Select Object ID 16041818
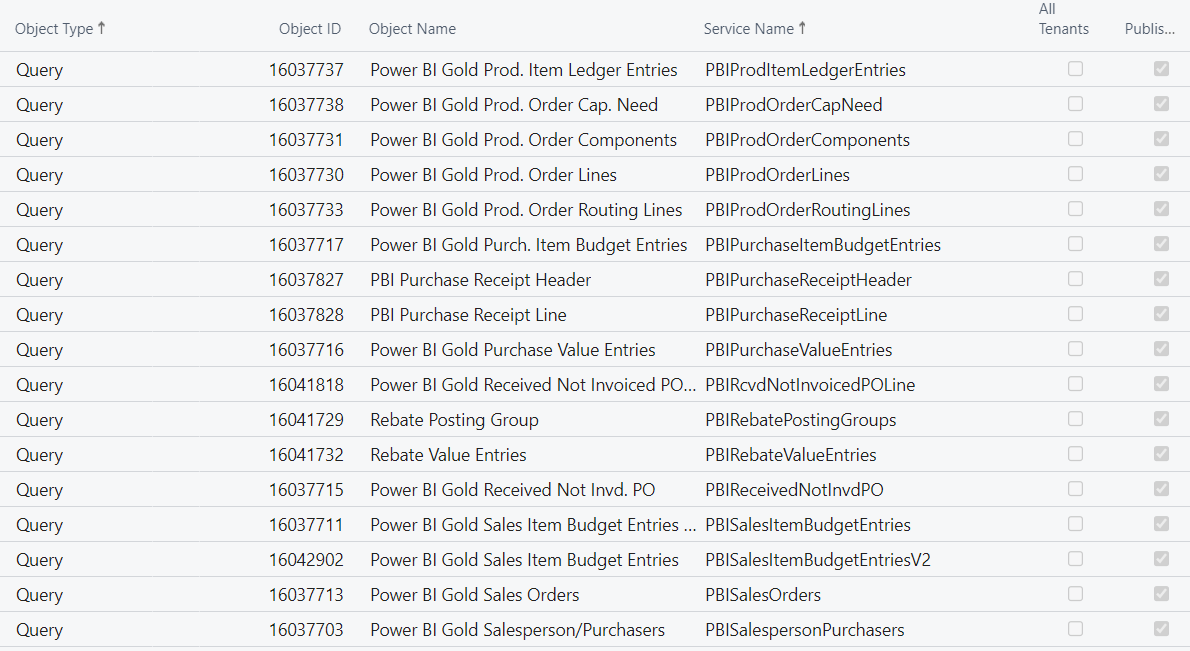The height and width of the screenshot is (651, 1190). click(x=306, y=385)
